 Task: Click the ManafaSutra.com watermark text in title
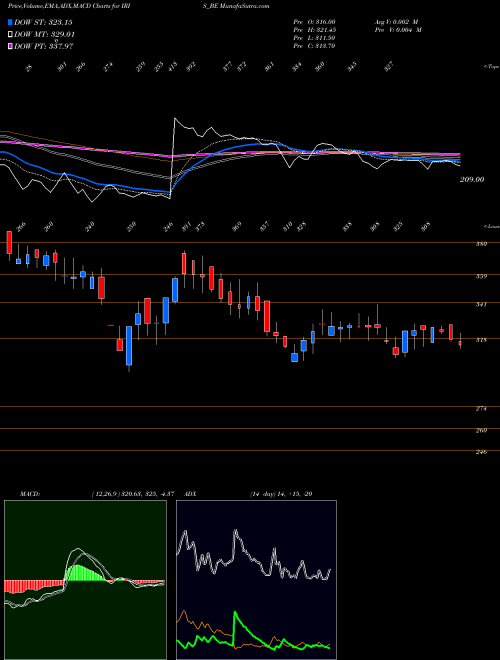247,6
